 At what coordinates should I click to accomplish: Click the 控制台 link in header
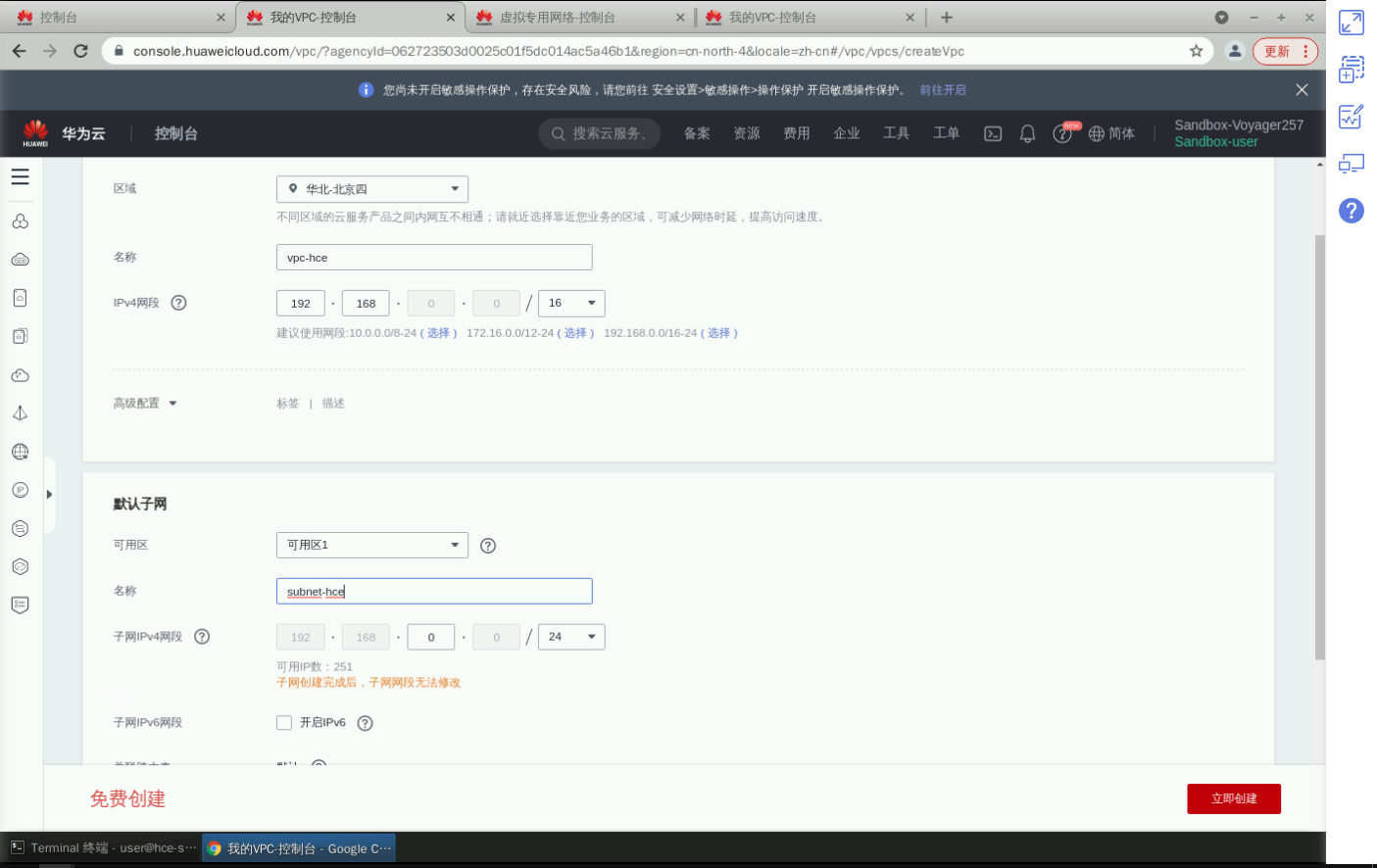coord(176,133)
